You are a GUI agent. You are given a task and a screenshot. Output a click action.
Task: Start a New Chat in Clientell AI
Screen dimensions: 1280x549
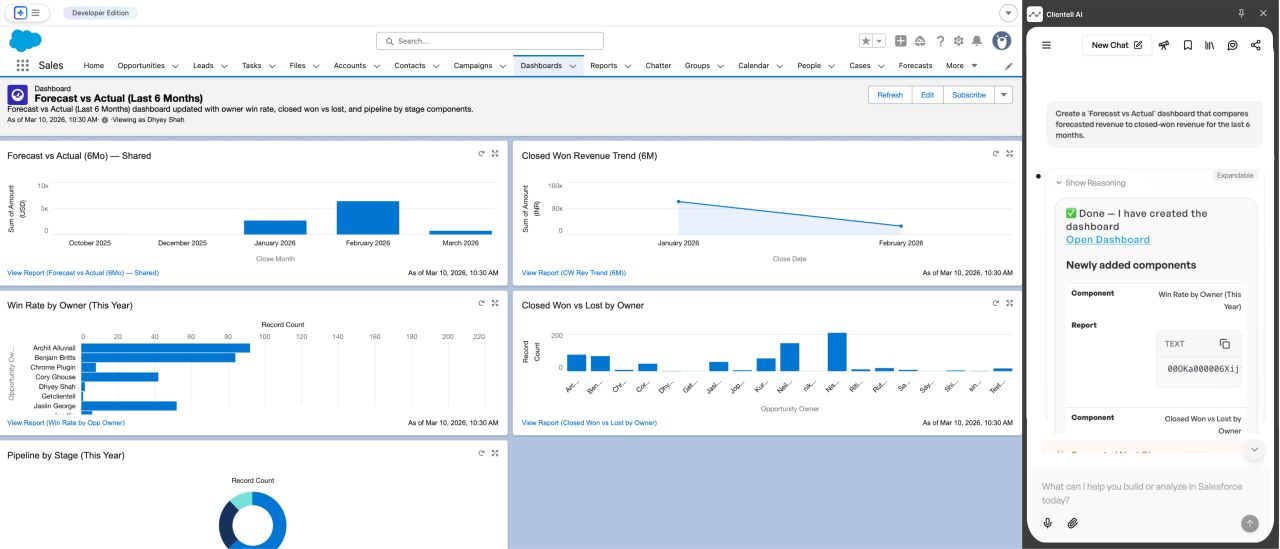[1116, 45]
